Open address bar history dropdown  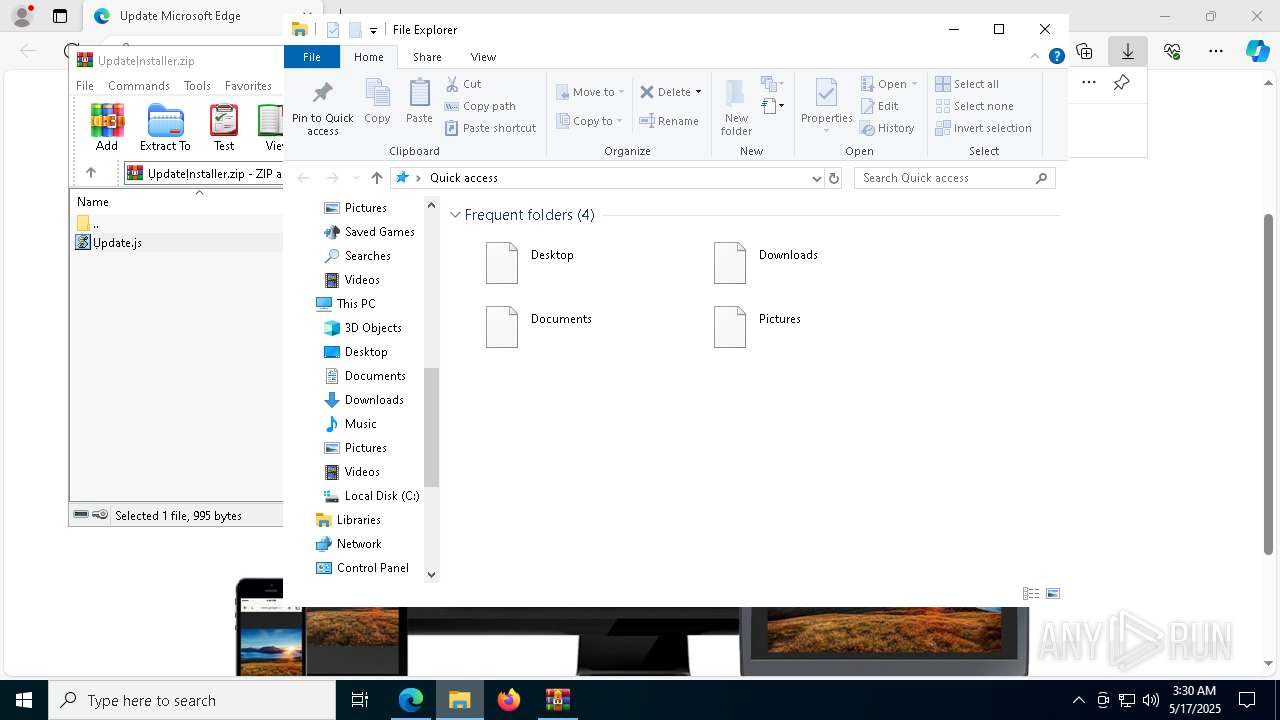[x=817, y=178]
